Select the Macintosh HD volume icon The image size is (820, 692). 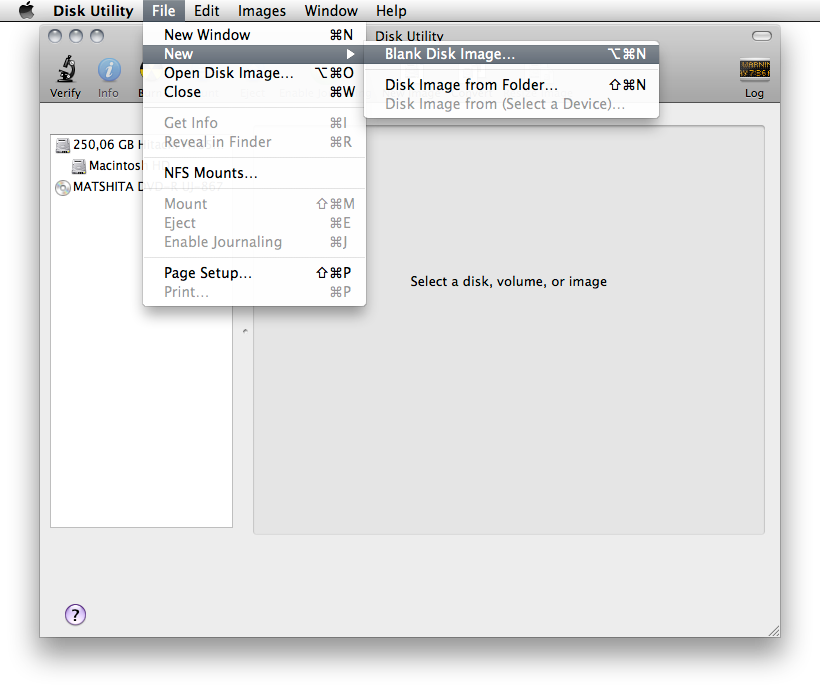[x=79, y=166]
